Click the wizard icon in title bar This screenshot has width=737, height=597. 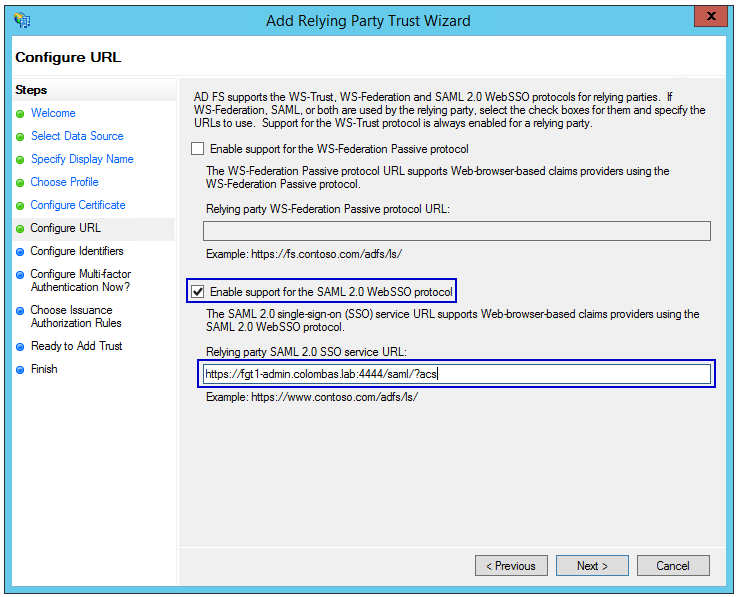22,19
